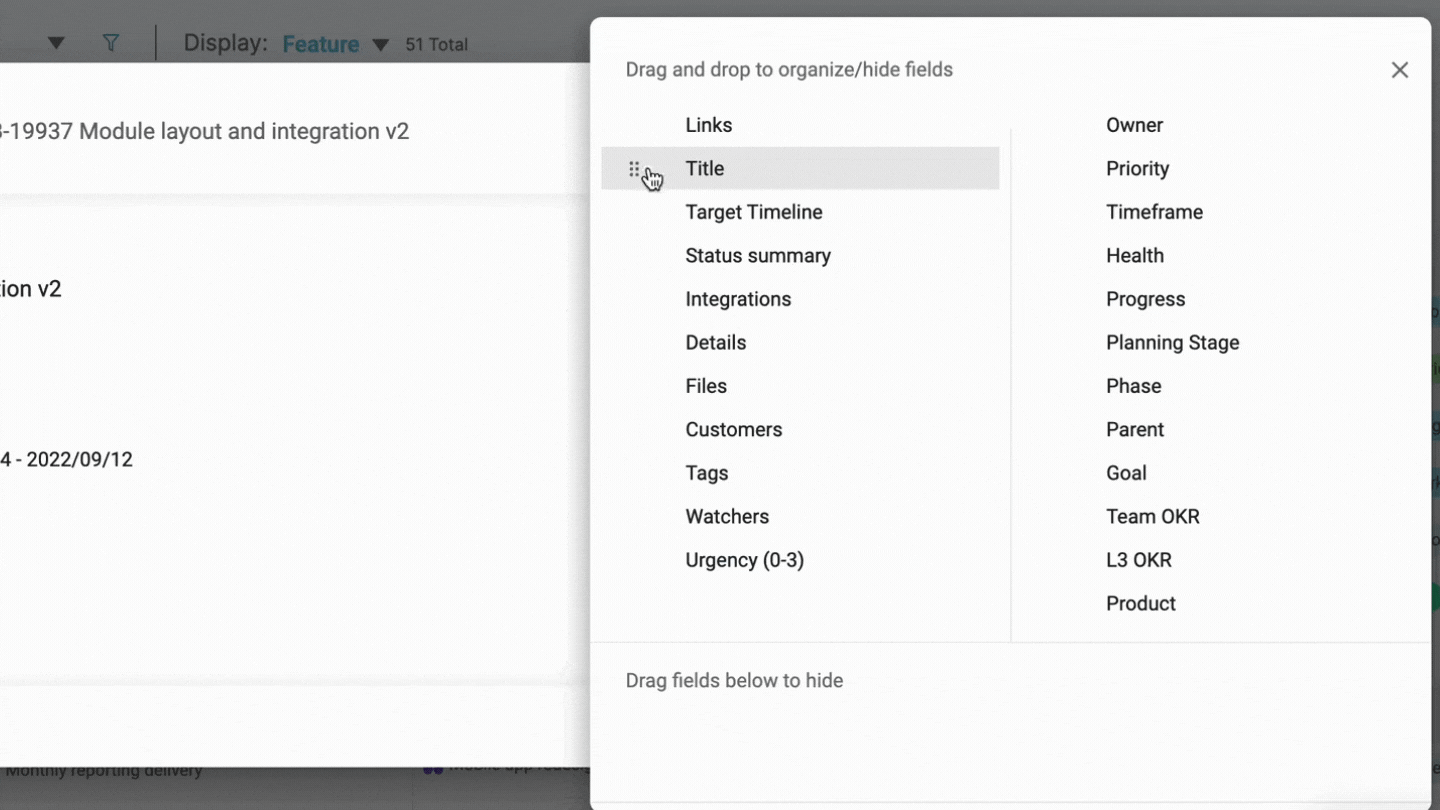This screenshot has height=810, width=1440.
Task: Select the Team OKR field
Action: click(1152, 517)
